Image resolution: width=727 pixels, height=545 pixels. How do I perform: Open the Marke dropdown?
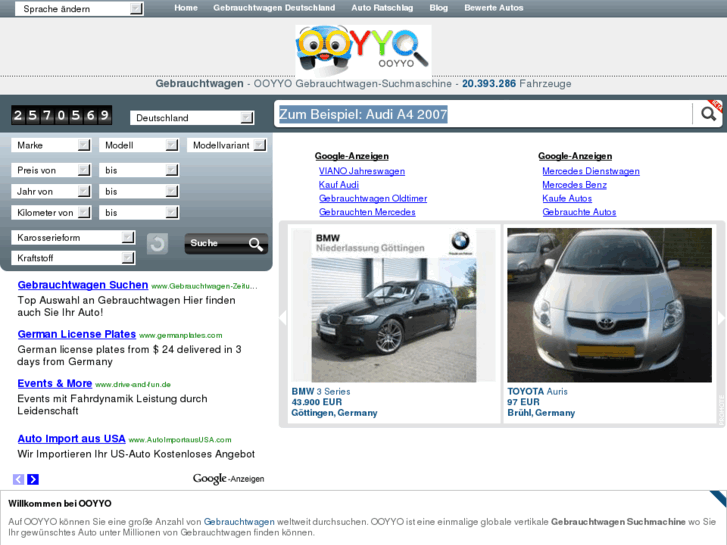pyautogui.click(x=51, y=145)
